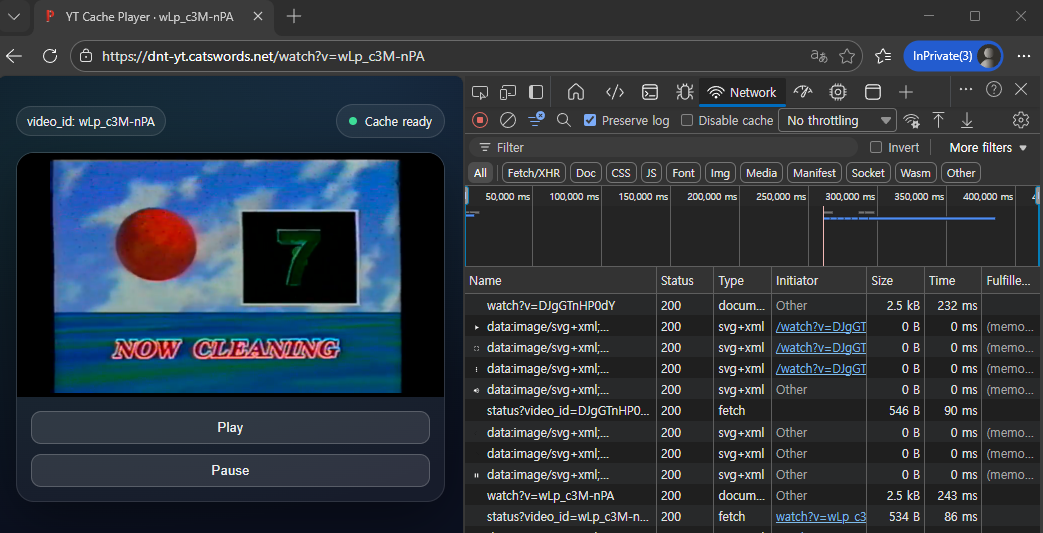Check the Invert filter checkbox
Image resolution: width=1043 pixels, height=533 pixels.
(876, 147)
